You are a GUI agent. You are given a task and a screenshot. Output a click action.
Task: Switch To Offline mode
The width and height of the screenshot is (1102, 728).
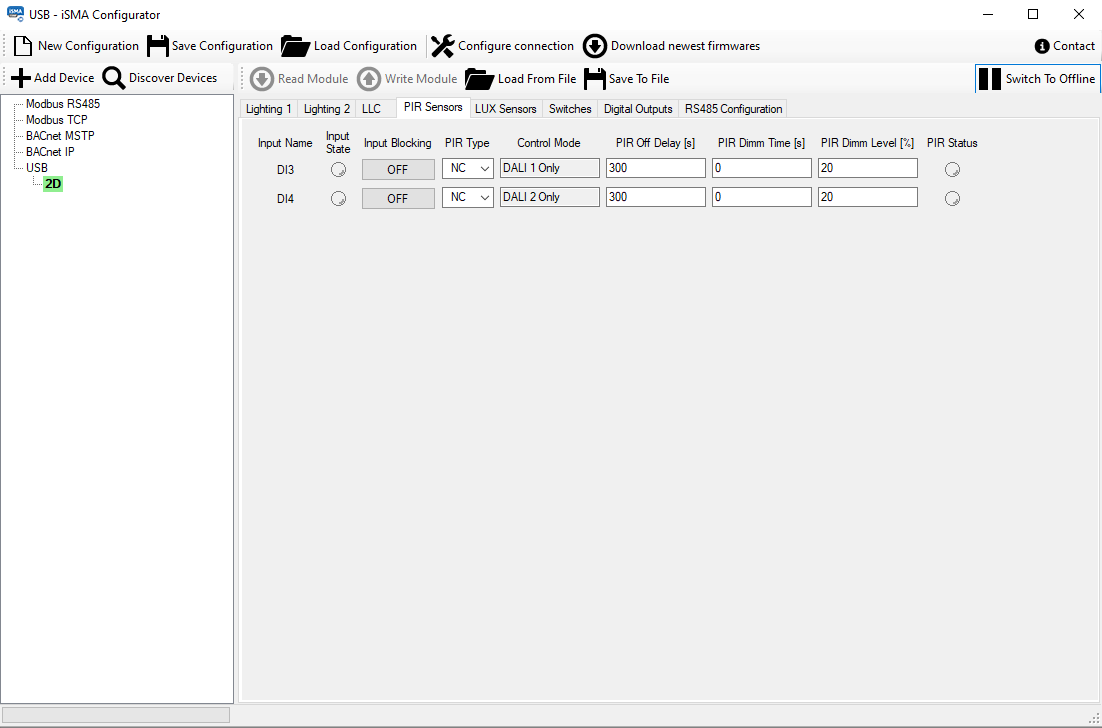pos(1037,79)
